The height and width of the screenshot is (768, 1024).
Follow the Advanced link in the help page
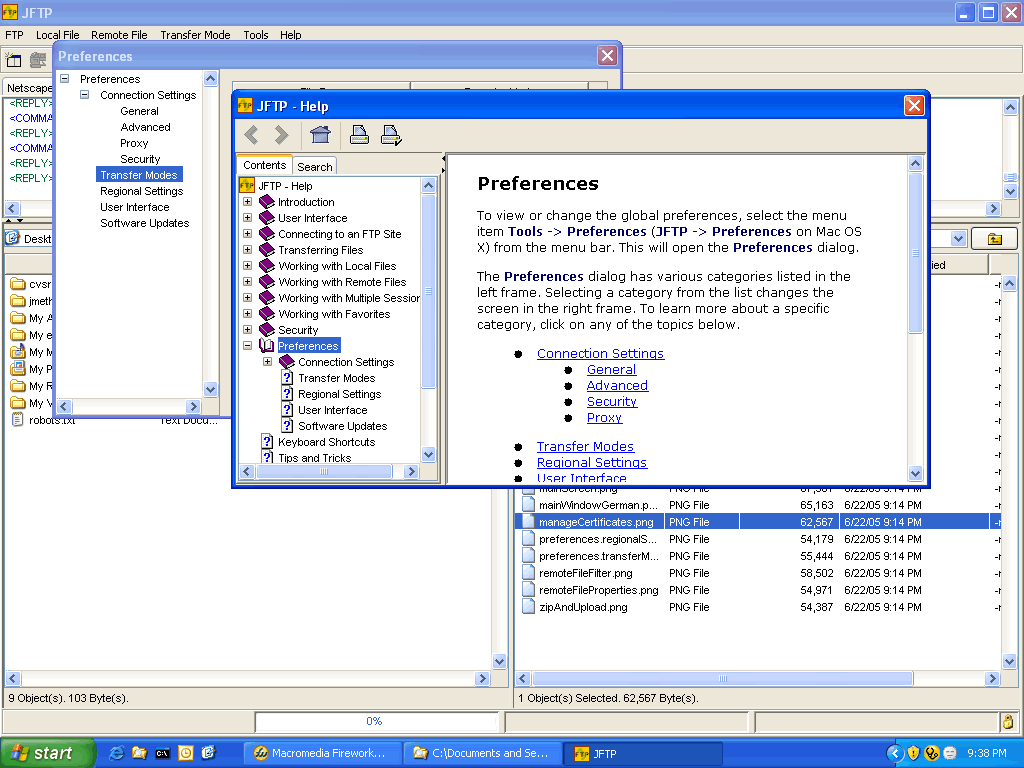[x=617, y=385]
